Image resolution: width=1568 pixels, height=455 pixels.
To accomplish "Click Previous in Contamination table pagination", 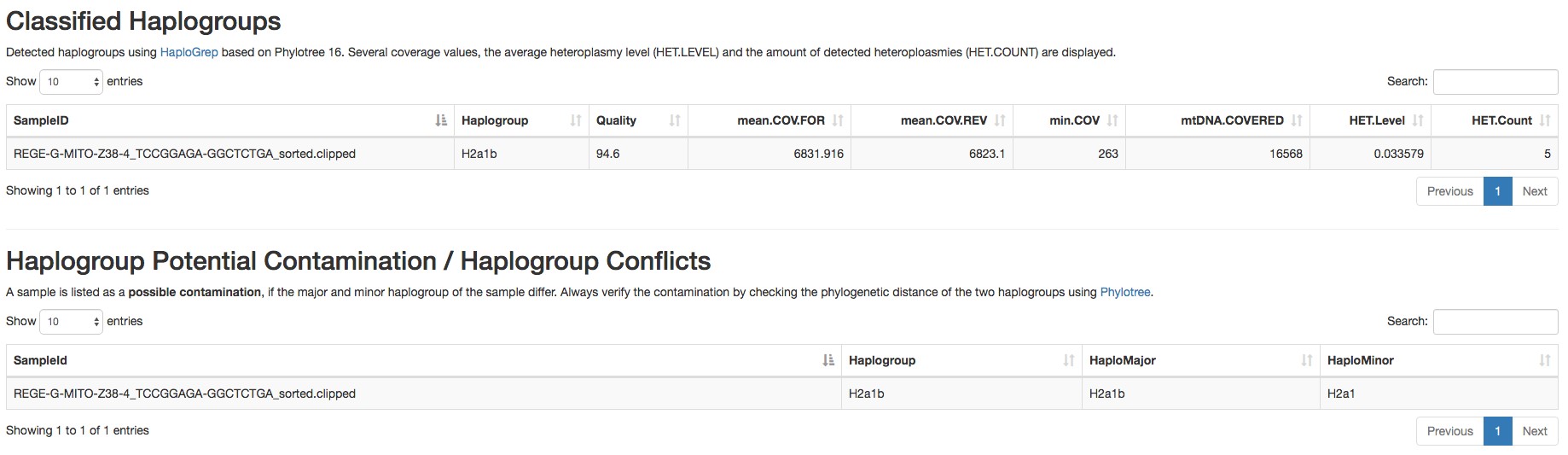I will 1449,431.
